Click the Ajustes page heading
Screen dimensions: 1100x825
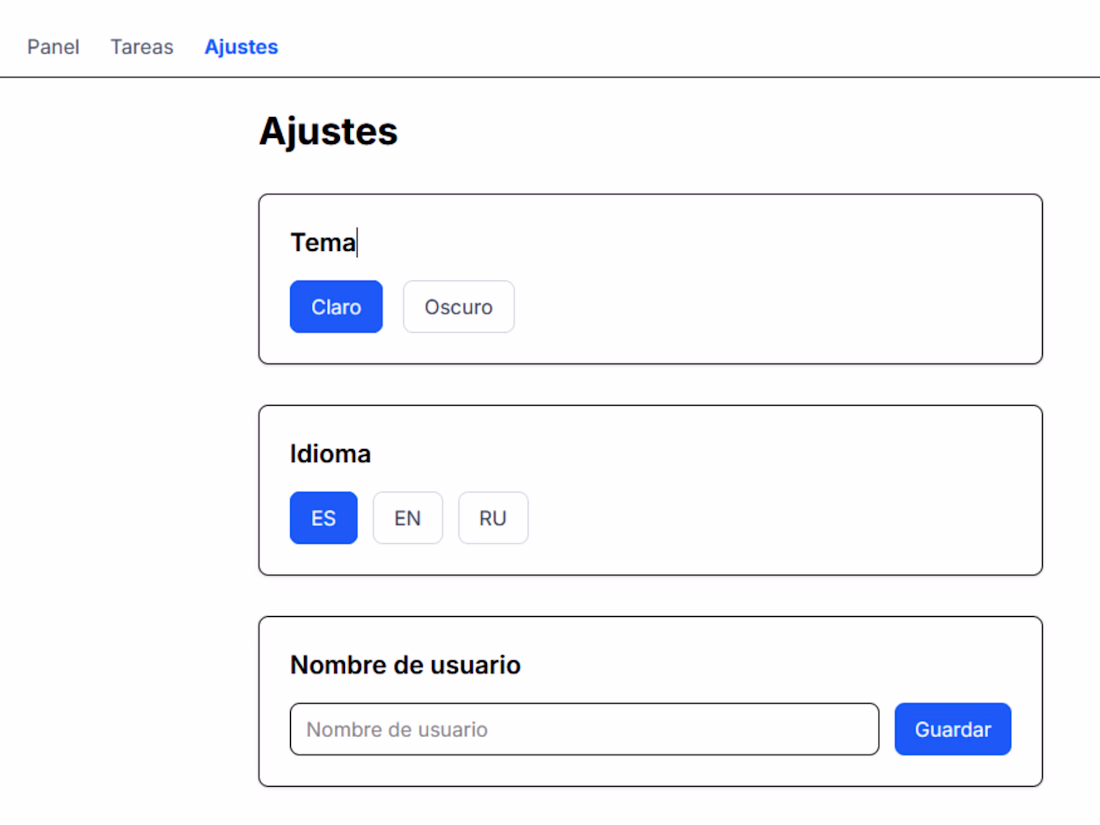coord(328,131)
